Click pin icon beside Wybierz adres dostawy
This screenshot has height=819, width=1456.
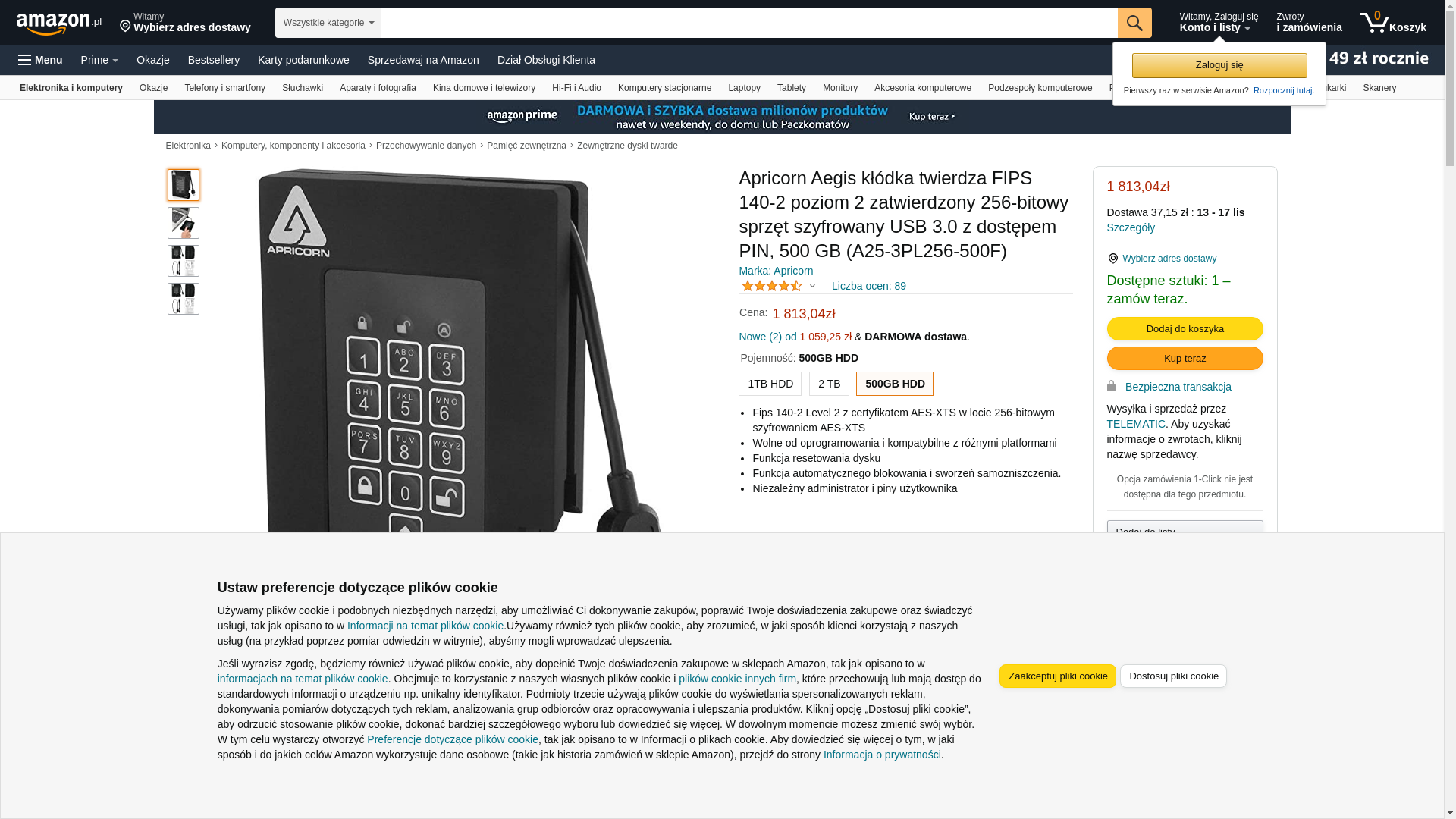point(1112,259)
